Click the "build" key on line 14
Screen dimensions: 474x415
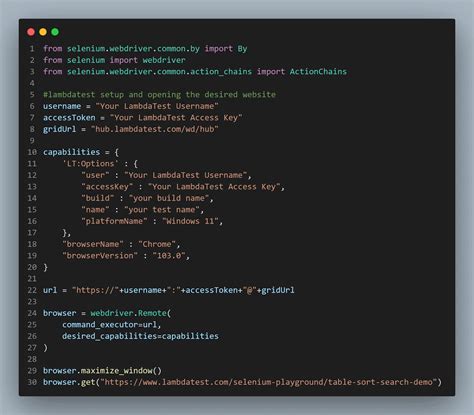coord(98,198)
